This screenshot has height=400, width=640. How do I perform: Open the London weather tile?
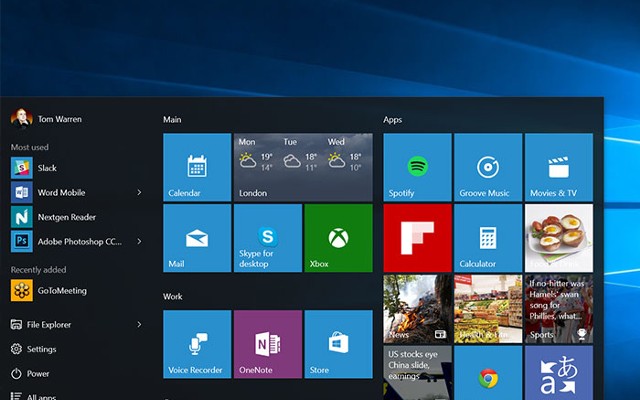coord(303,167)
